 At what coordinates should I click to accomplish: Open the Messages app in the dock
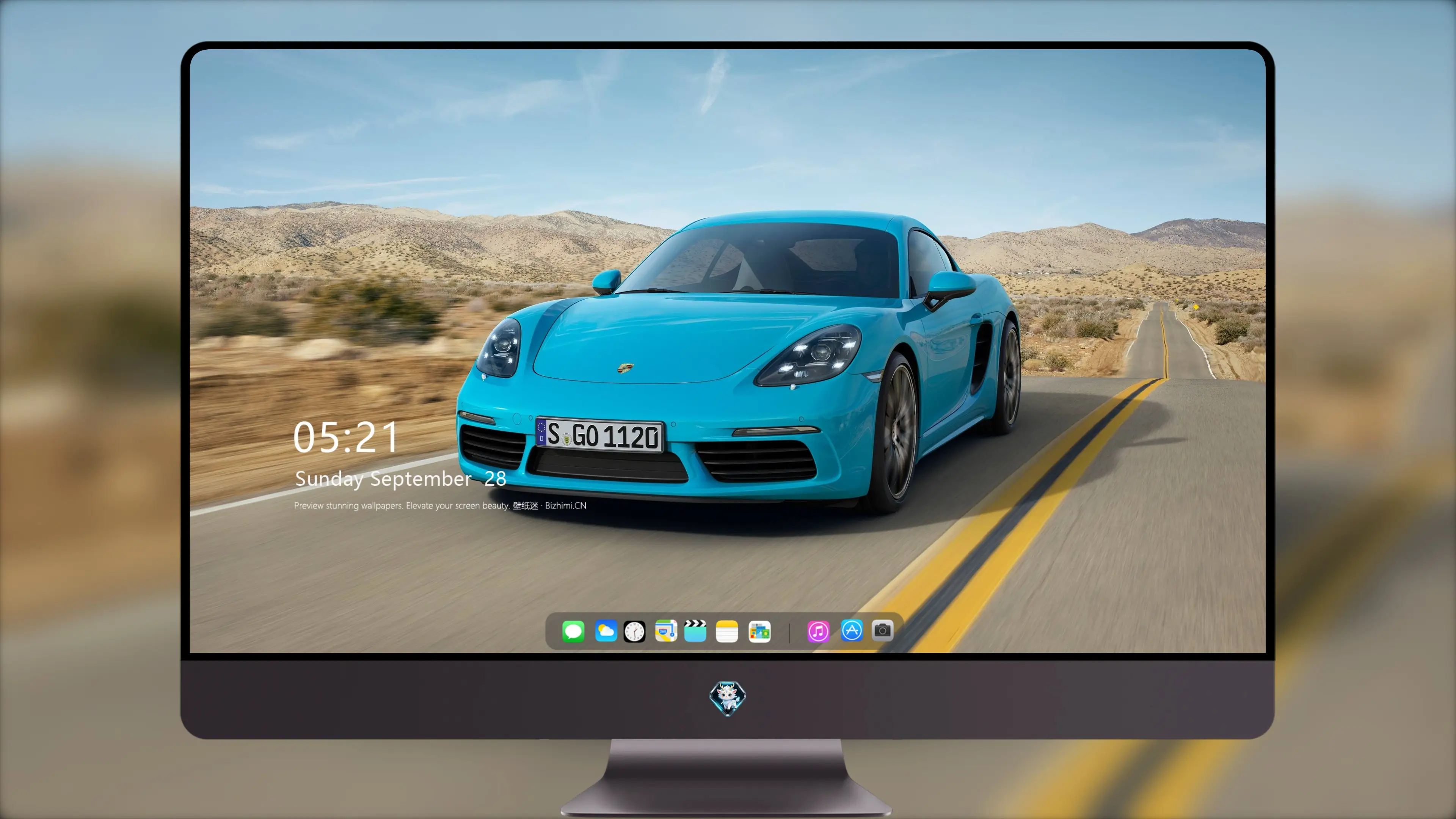[x=573, y=631]
